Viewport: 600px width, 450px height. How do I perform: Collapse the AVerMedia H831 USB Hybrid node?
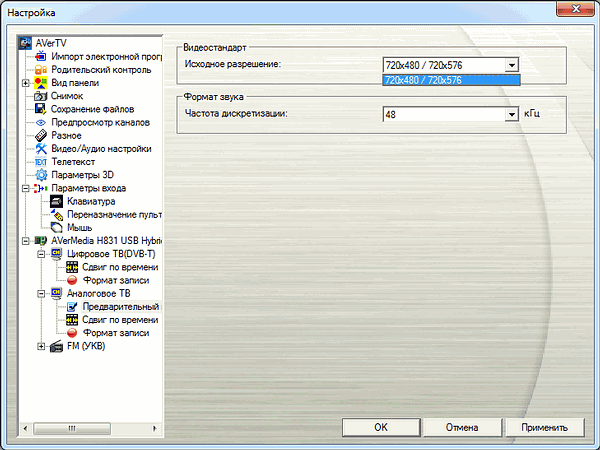(26, 241)
